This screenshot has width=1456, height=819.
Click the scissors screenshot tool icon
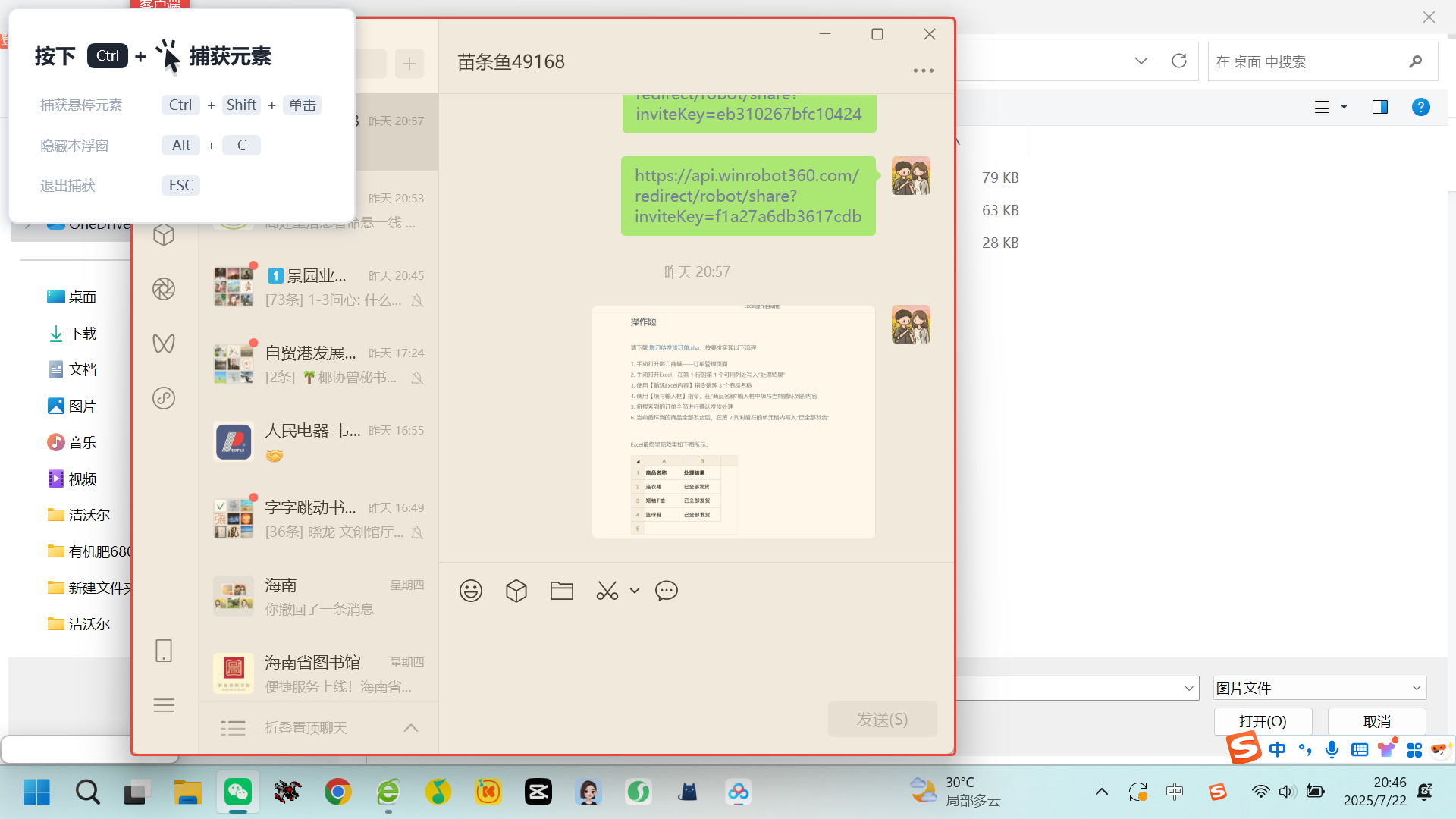click(x=607, y=591)
